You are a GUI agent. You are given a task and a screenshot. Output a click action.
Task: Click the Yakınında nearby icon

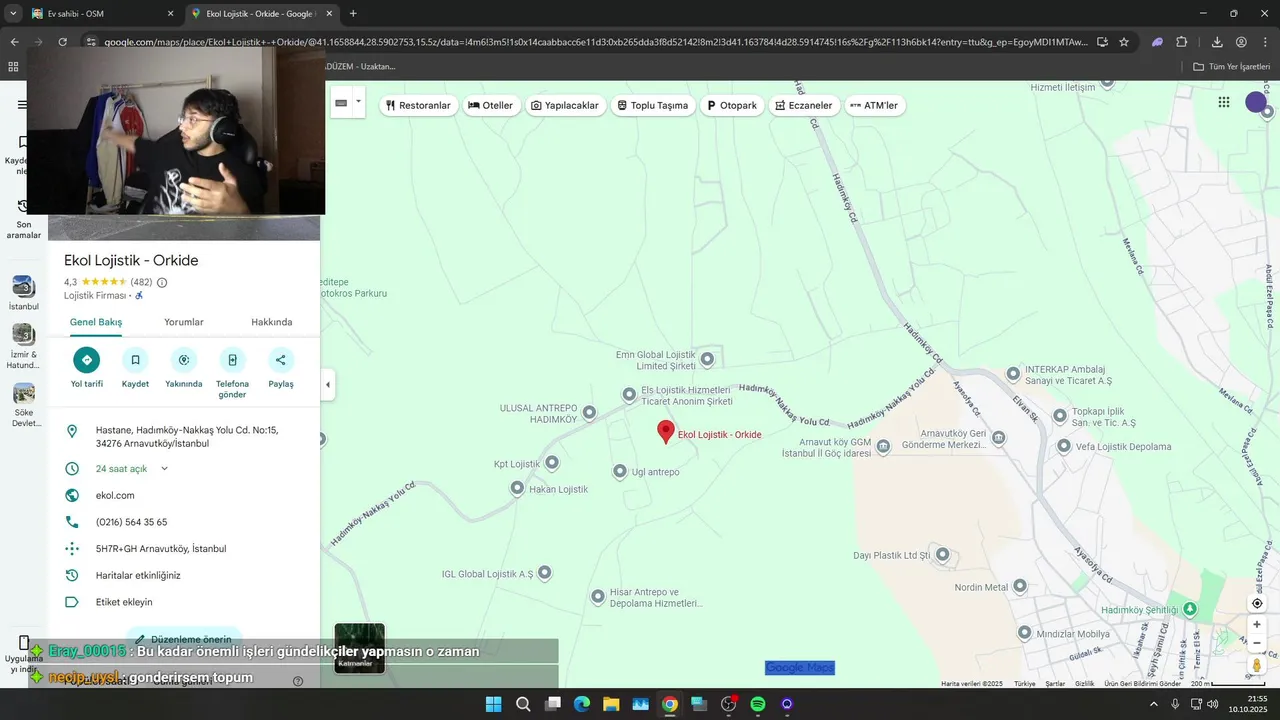coord(184,360)
